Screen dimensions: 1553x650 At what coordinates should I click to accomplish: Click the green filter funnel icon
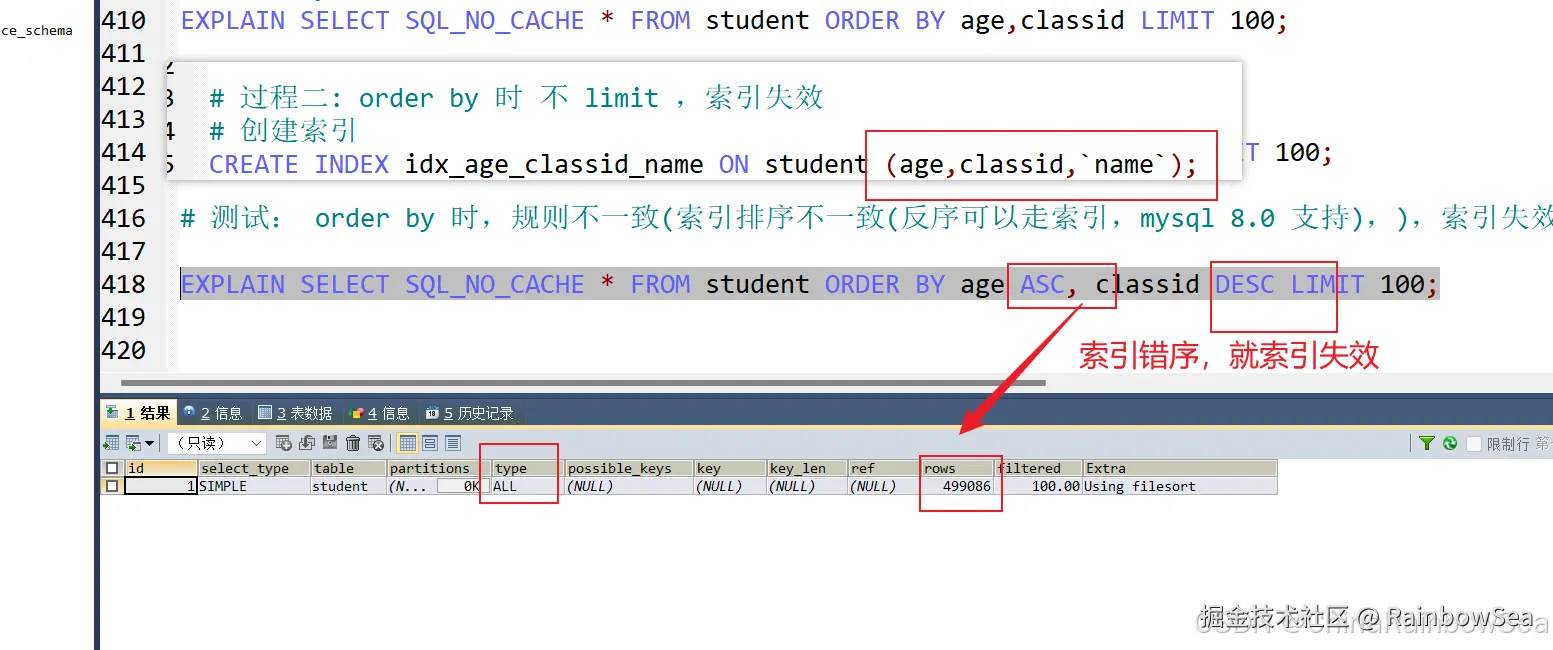(1427, 443)
